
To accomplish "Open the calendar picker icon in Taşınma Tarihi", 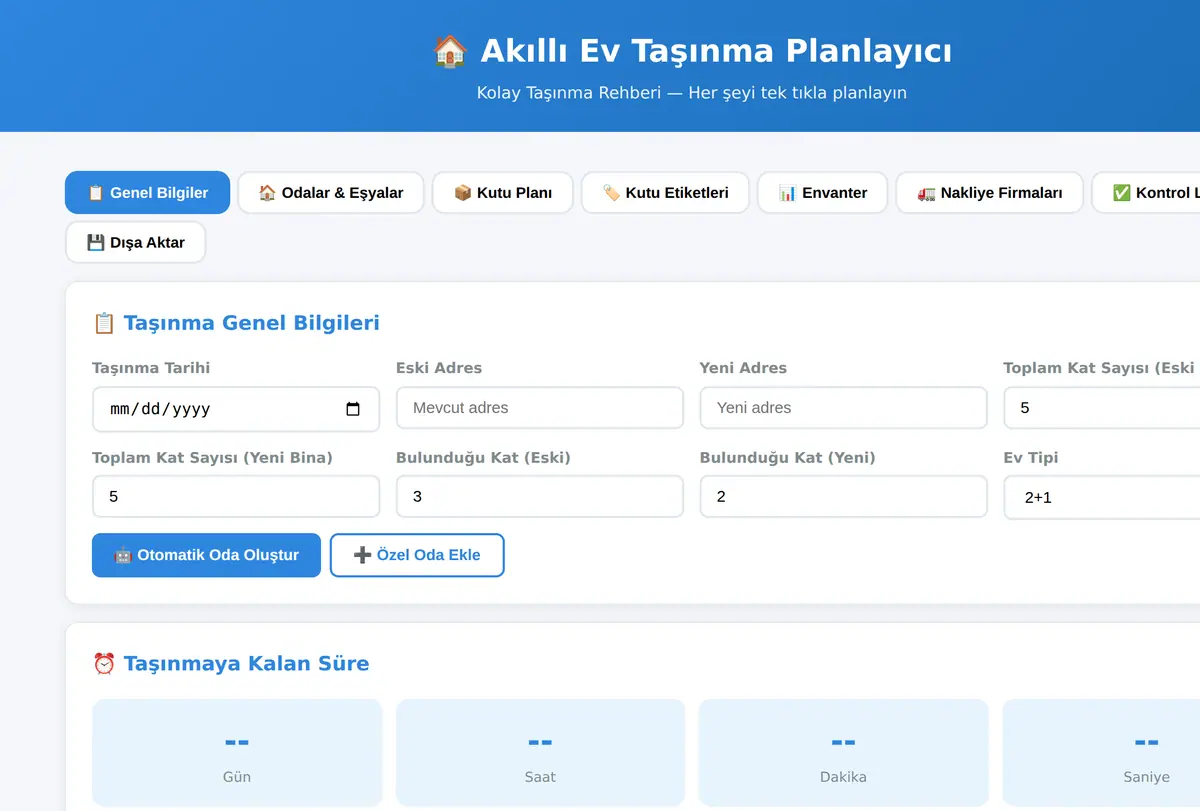I will pyautogui.click(x=353, y=409).
